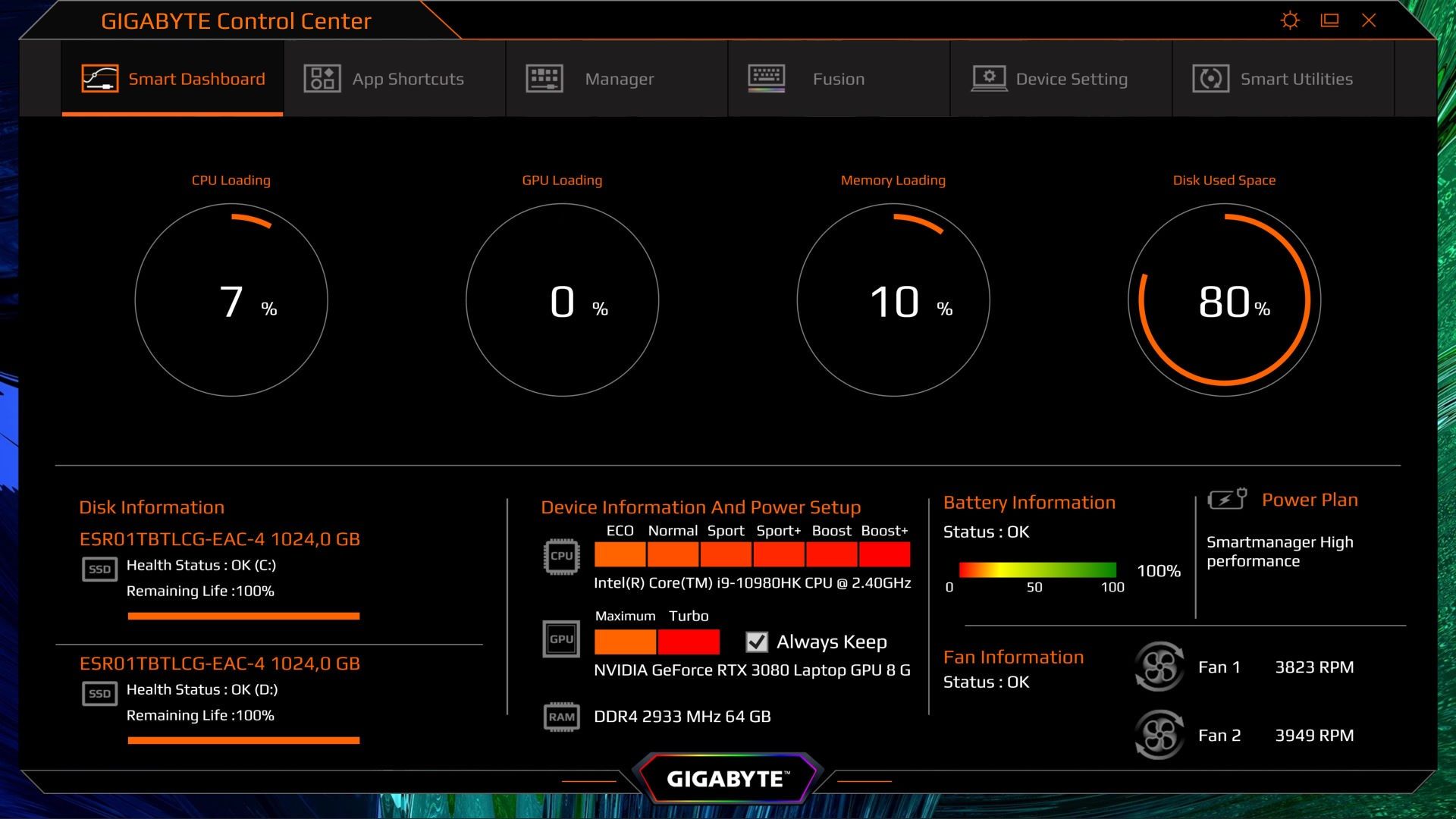
Task: Click the Fan Information heading
Action: (x=1013, y=657)
